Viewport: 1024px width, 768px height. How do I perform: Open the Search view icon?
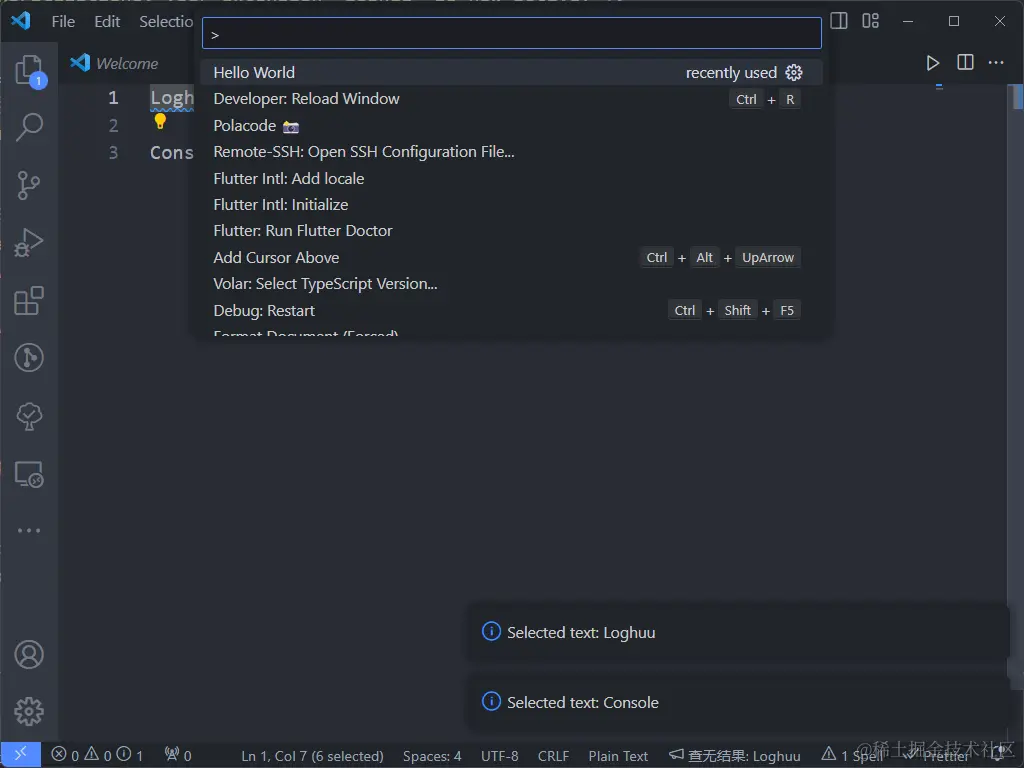pos(29,127)
